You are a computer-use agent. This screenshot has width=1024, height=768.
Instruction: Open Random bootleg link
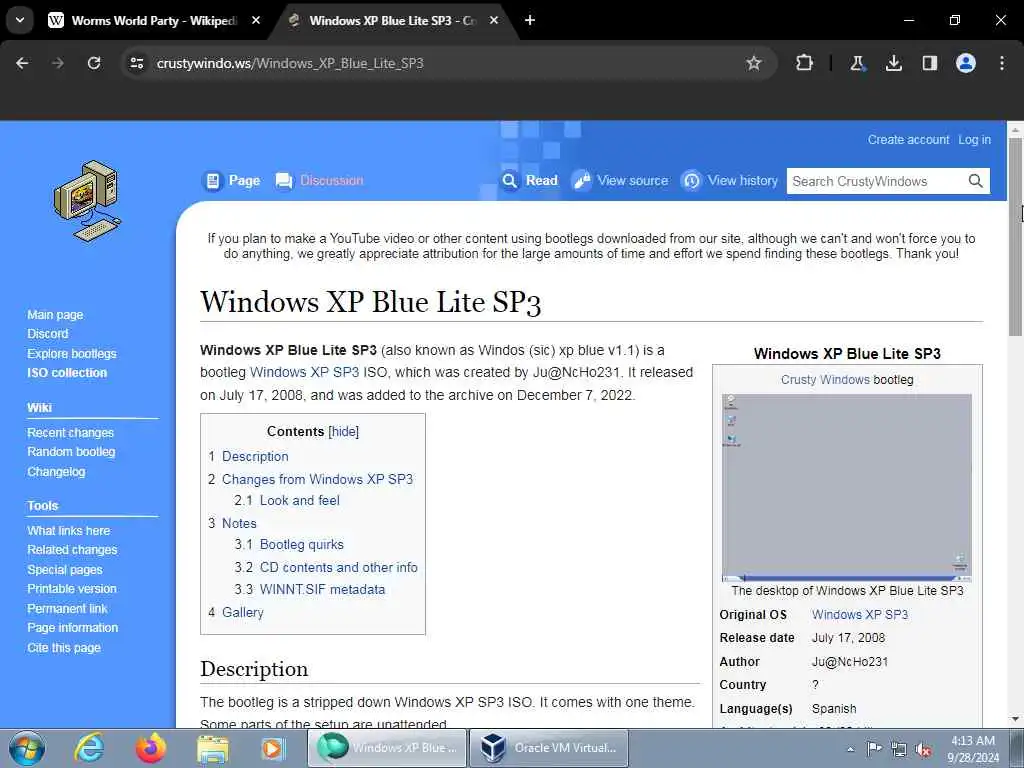point(71,452)
